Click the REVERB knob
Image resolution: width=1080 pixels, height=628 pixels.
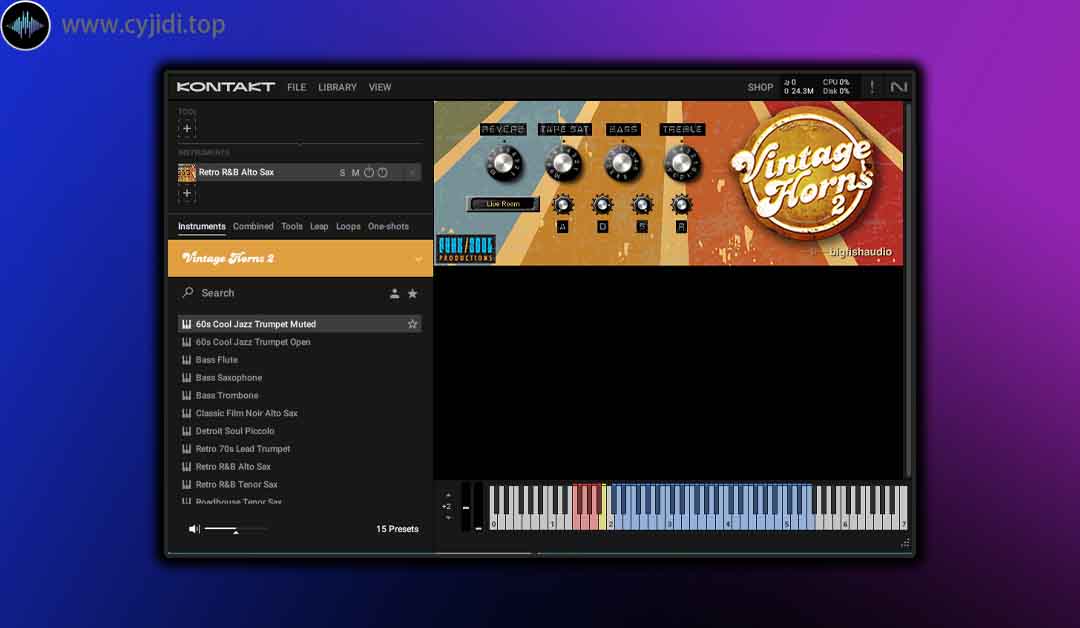(x=503, y=163)
